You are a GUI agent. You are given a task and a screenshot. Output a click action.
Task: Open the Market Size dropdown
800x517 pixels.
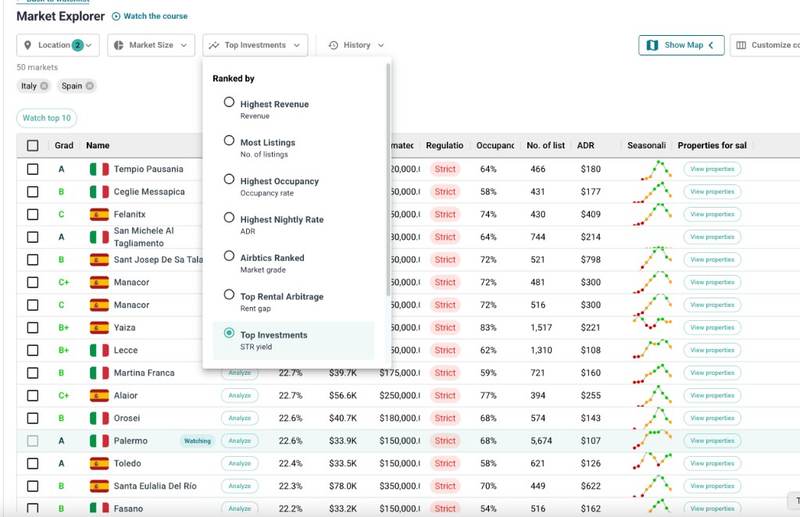pos(151,45)
